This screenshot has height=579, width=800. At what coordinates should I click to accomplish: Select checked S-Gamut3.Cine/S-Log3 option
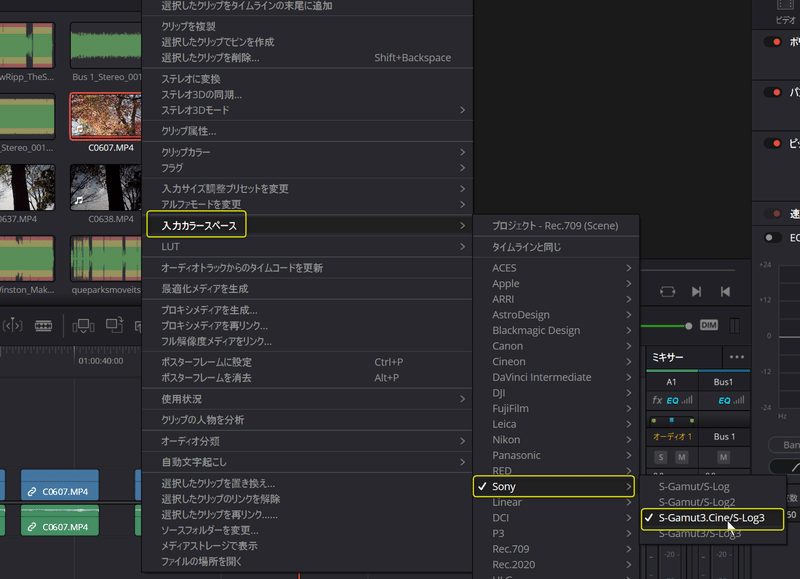coord(713,518)
